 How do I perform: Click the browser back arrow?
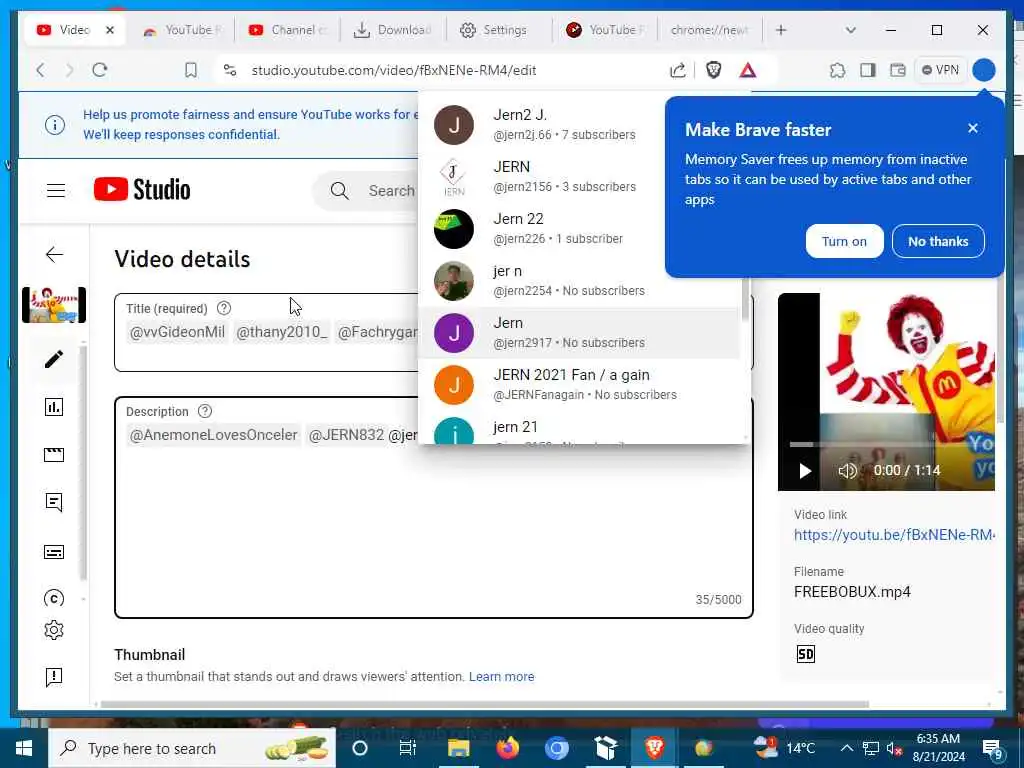(40, 70)
